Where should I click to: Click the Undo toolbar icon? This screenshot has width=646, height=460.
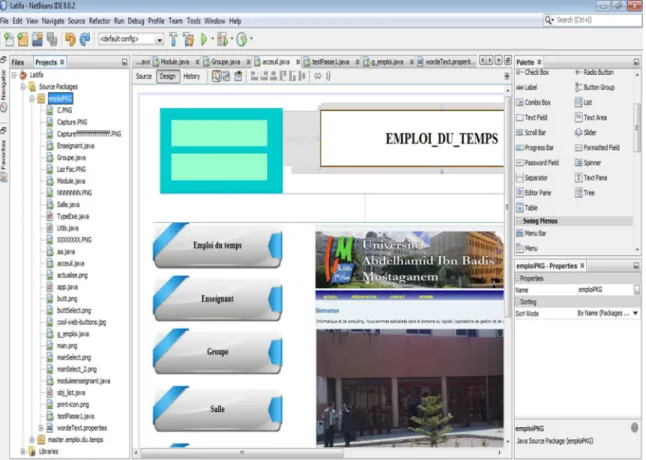click(70, 39)
